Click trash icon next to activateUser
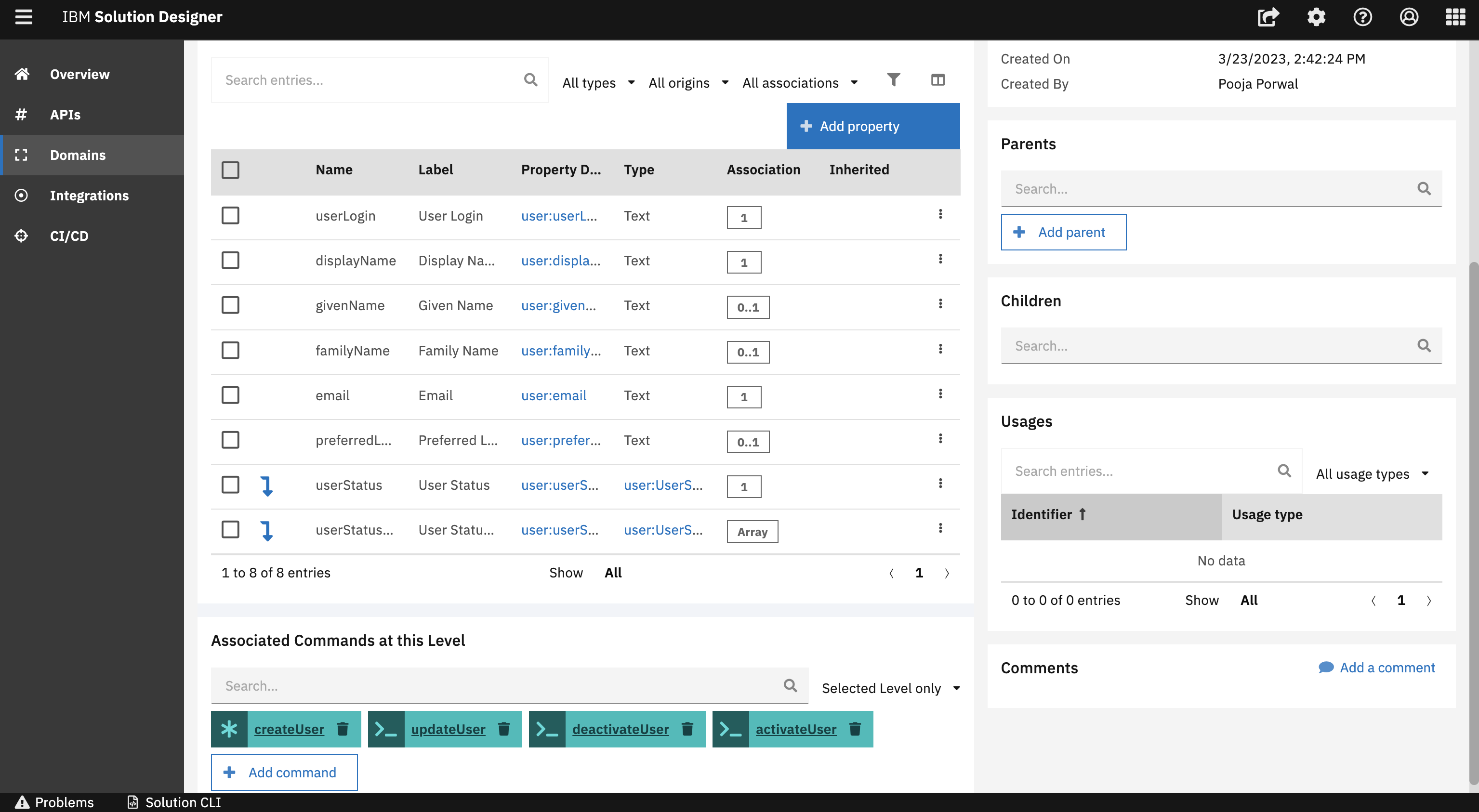1479x812 pixels. tap(855, 729)
